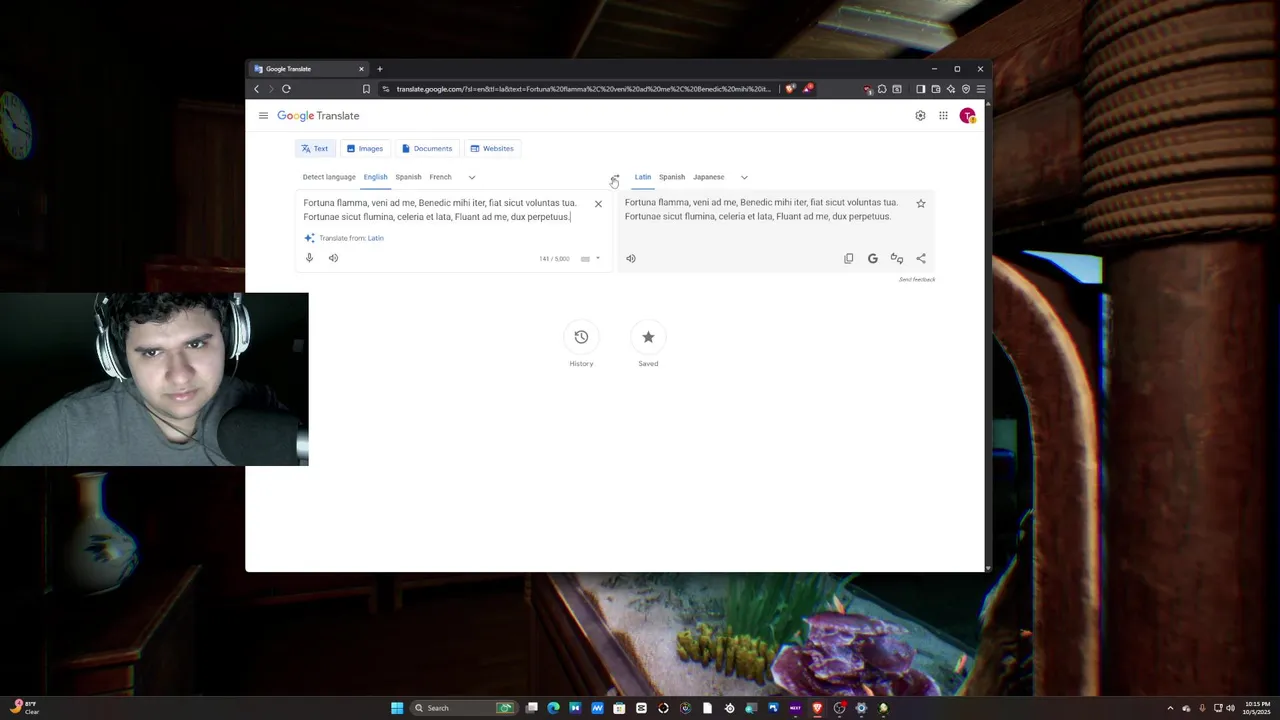The image size is (1280, 720).
Task: Listen to the source text
Action: pos(333,258)
